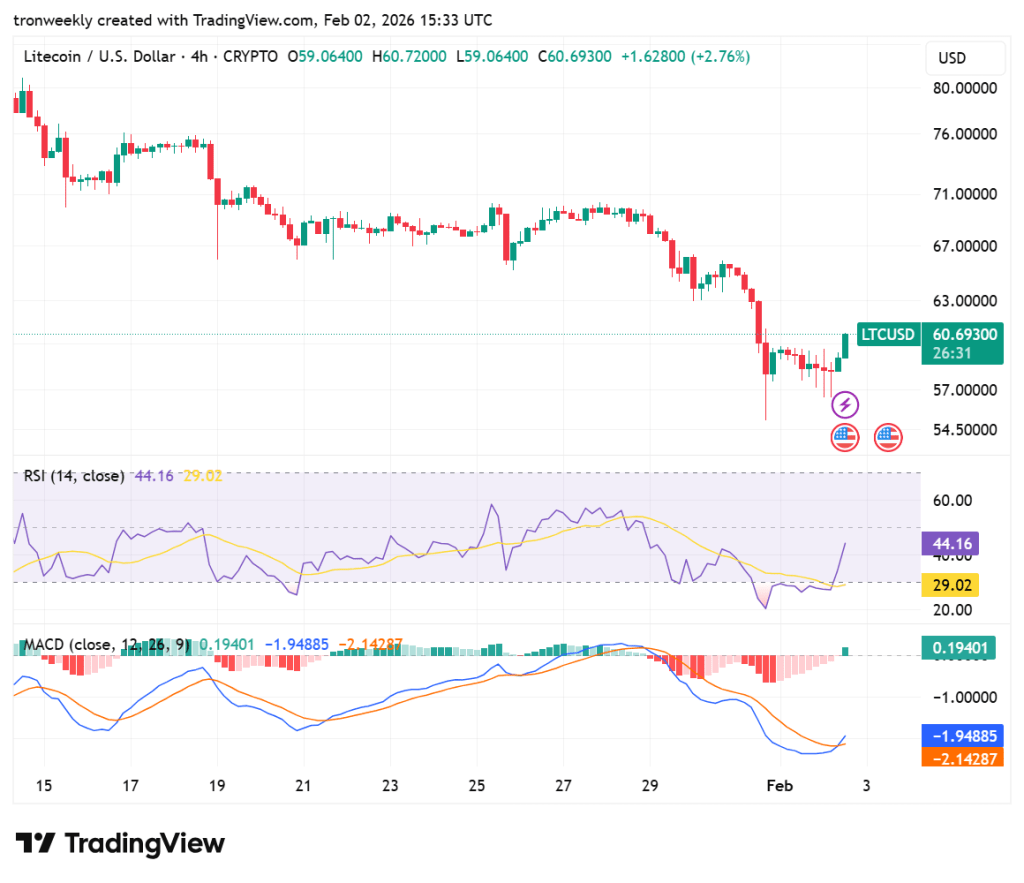Click the 76.00000 price axis label
This screenshot has height=883, width=1024.
pos(965,134)
